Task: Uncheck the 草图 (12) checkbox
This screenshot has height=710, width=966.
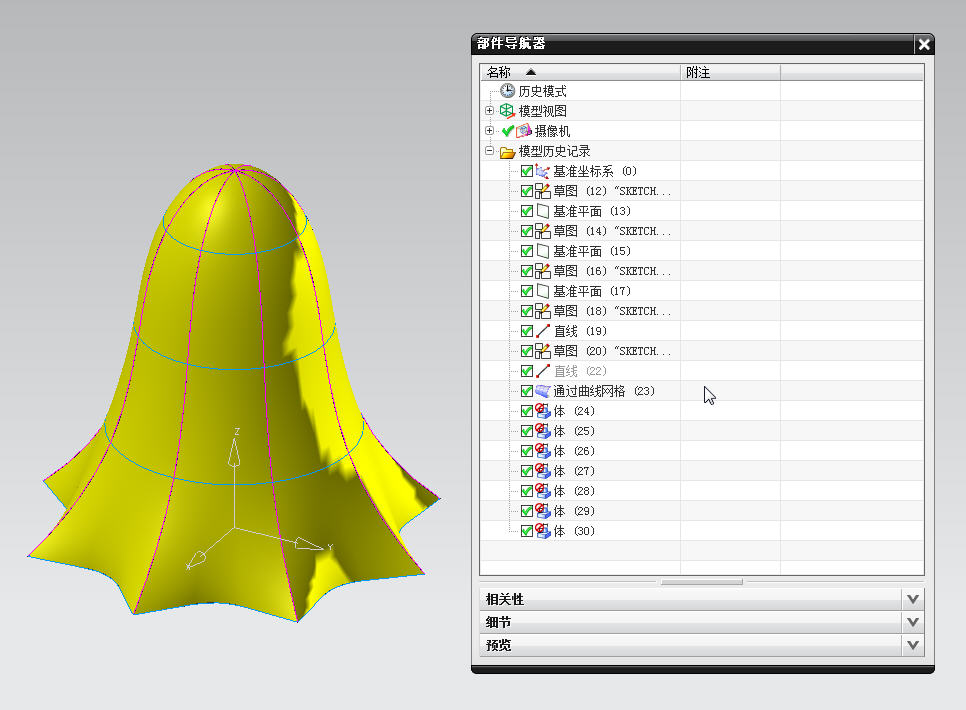Action: click(x=527, y=191)
